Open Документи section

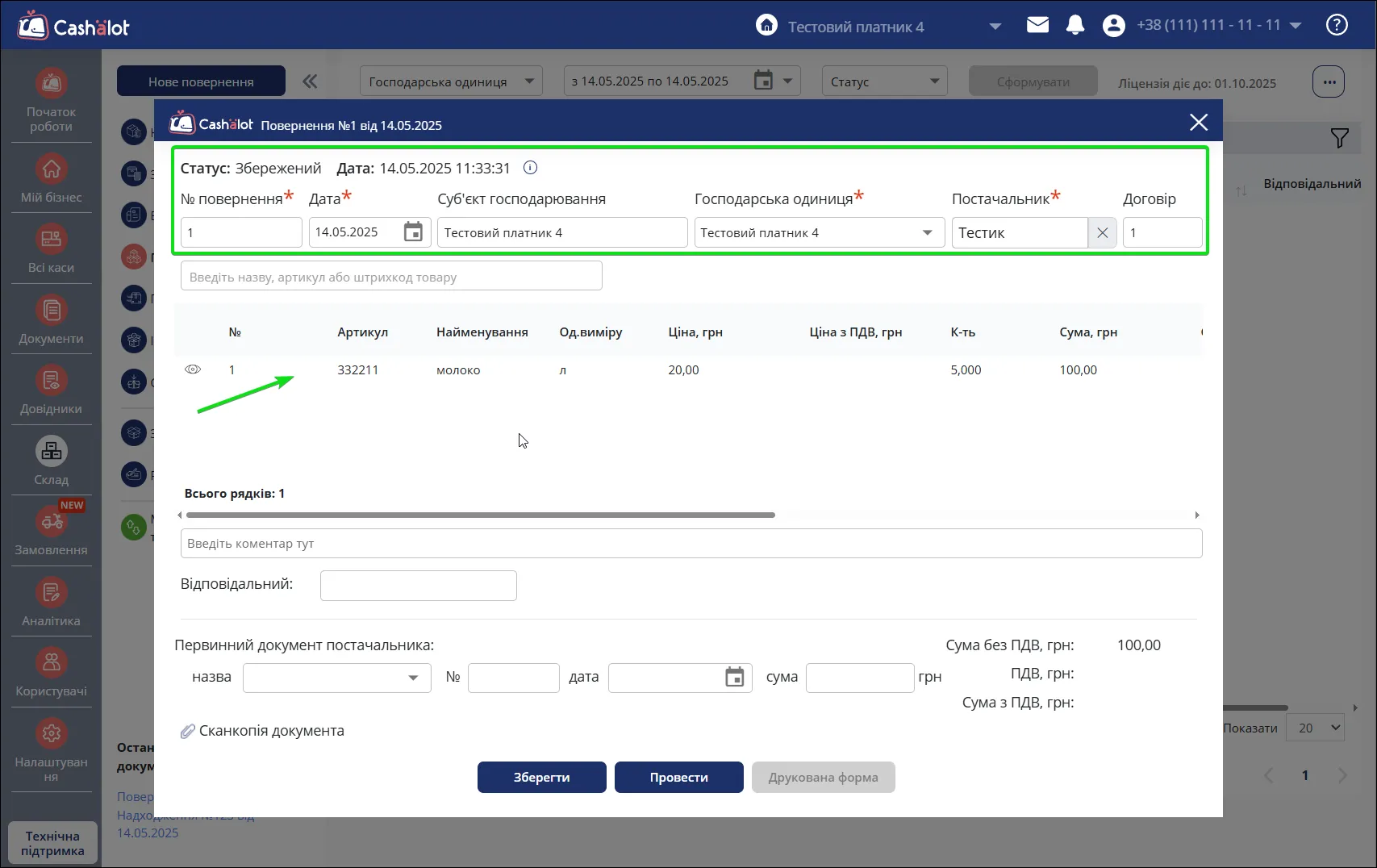point(51,319)
